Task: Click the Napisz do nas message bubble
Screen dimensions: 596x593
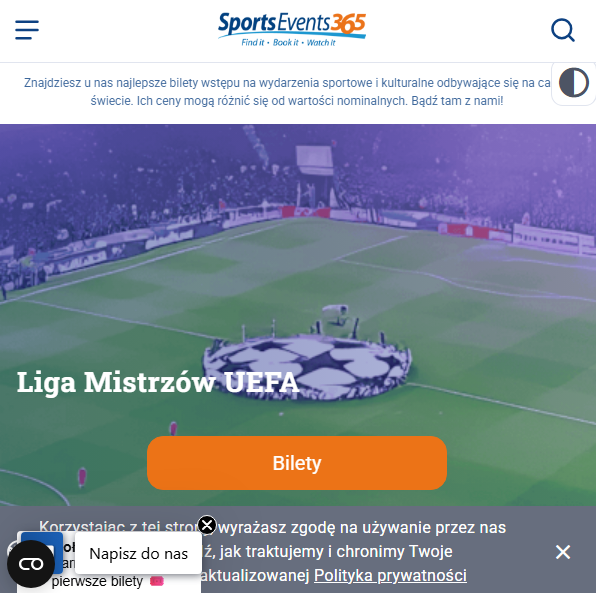Action: coord(138,553)
